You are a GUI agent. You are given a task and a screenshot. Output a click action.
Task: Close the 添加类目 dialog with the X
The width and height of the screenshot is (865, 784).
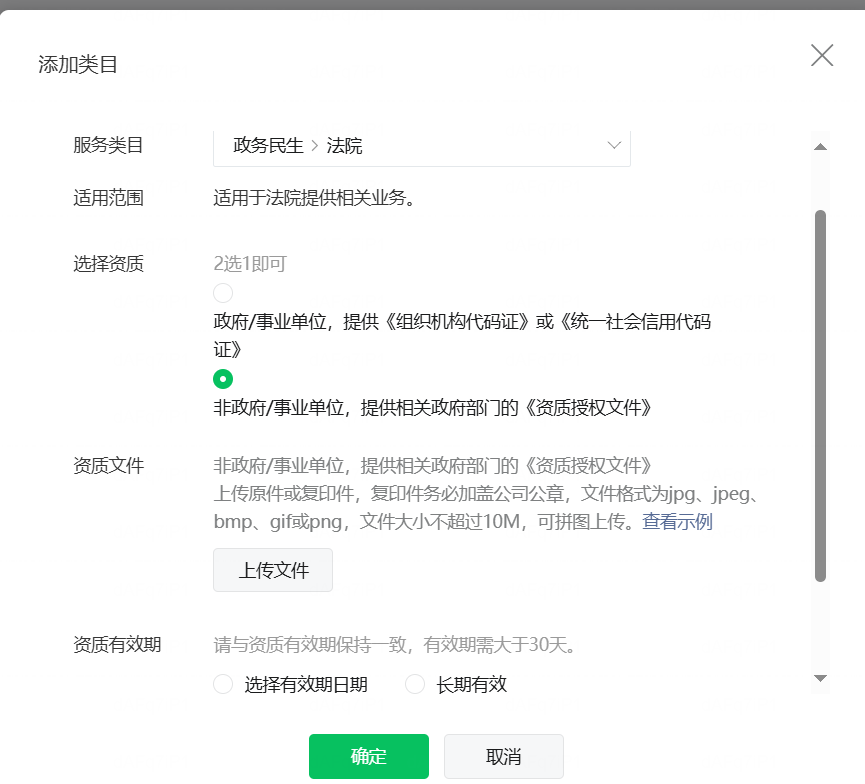(821, 55)
